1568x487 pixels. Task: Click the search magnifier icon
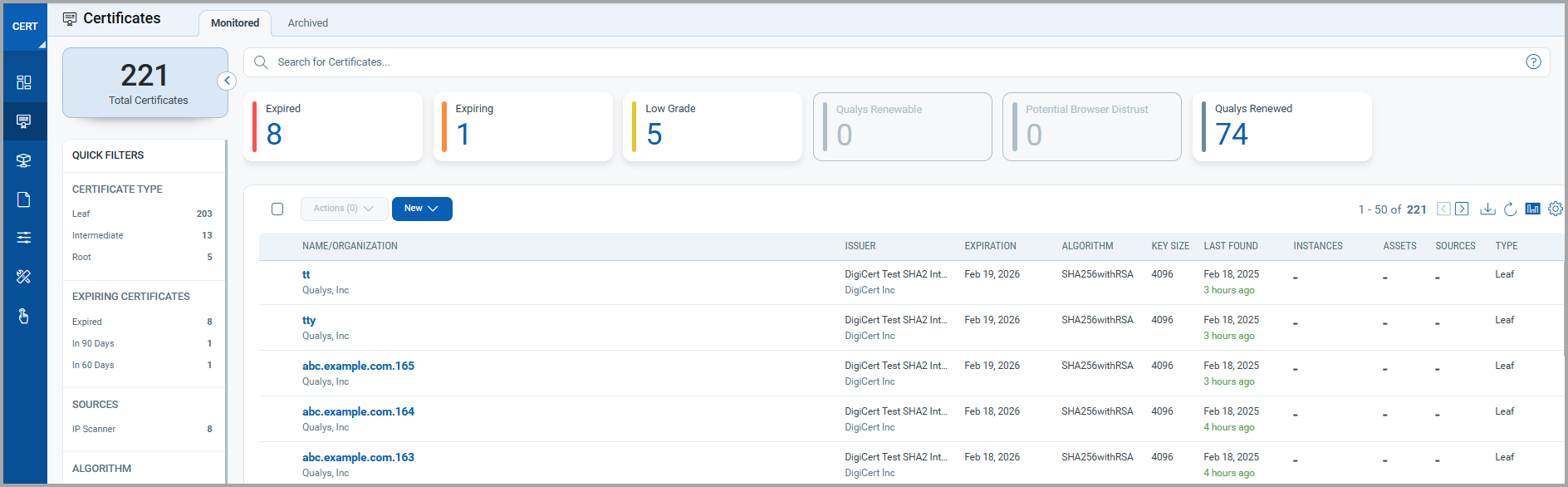261,62
